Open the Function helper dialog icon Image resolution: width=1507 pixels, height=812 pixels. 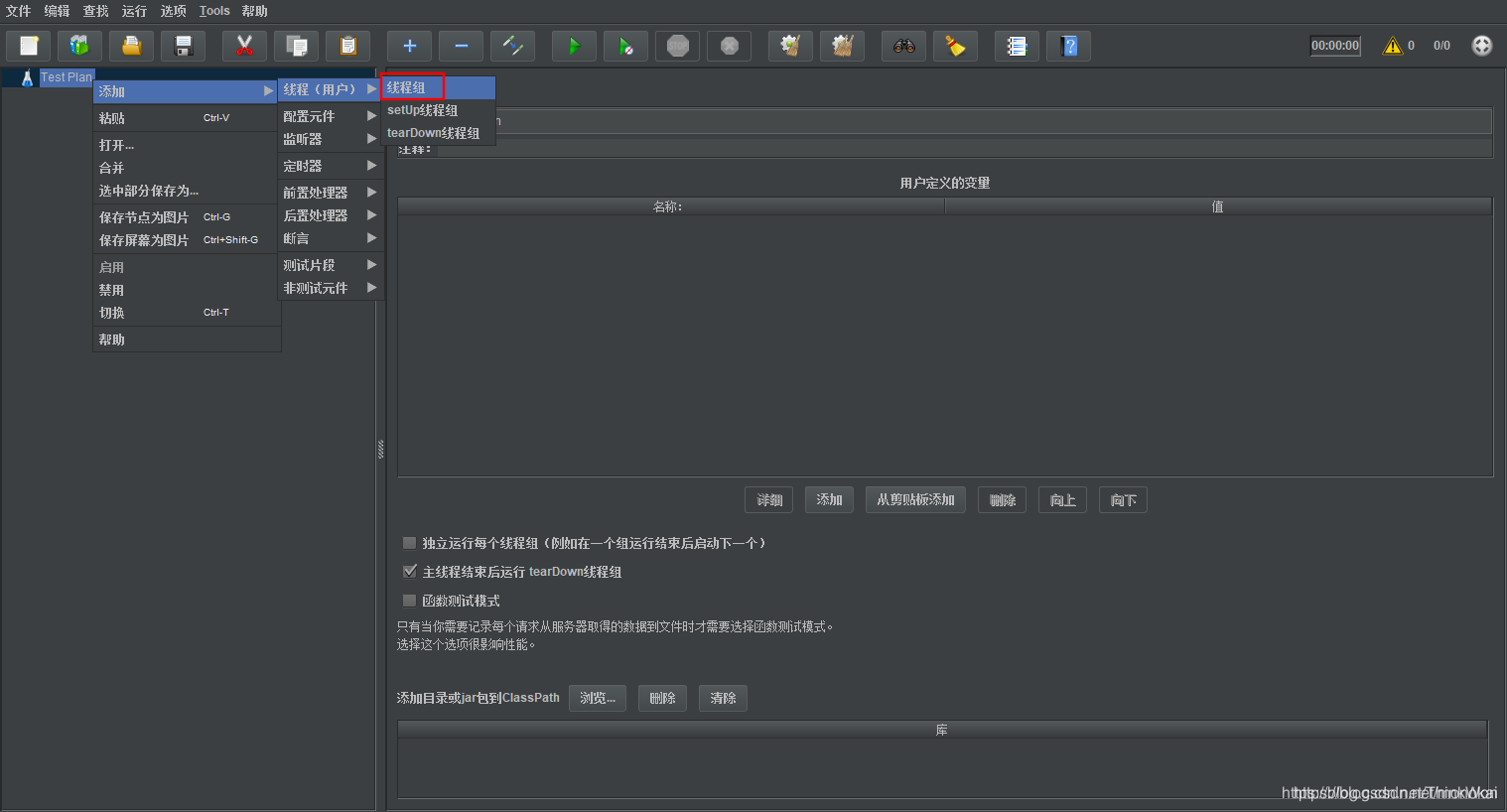[x=1017, y=46]
